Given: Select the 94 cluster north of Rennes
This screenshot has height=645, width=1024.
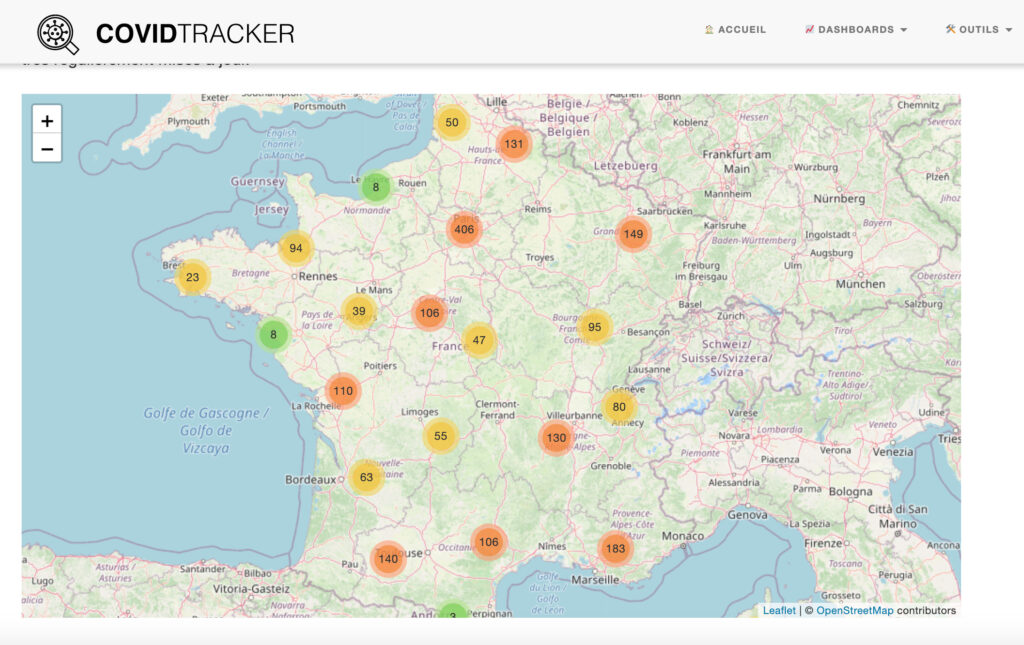Looking at the screenshot, I should click(296, 248).
